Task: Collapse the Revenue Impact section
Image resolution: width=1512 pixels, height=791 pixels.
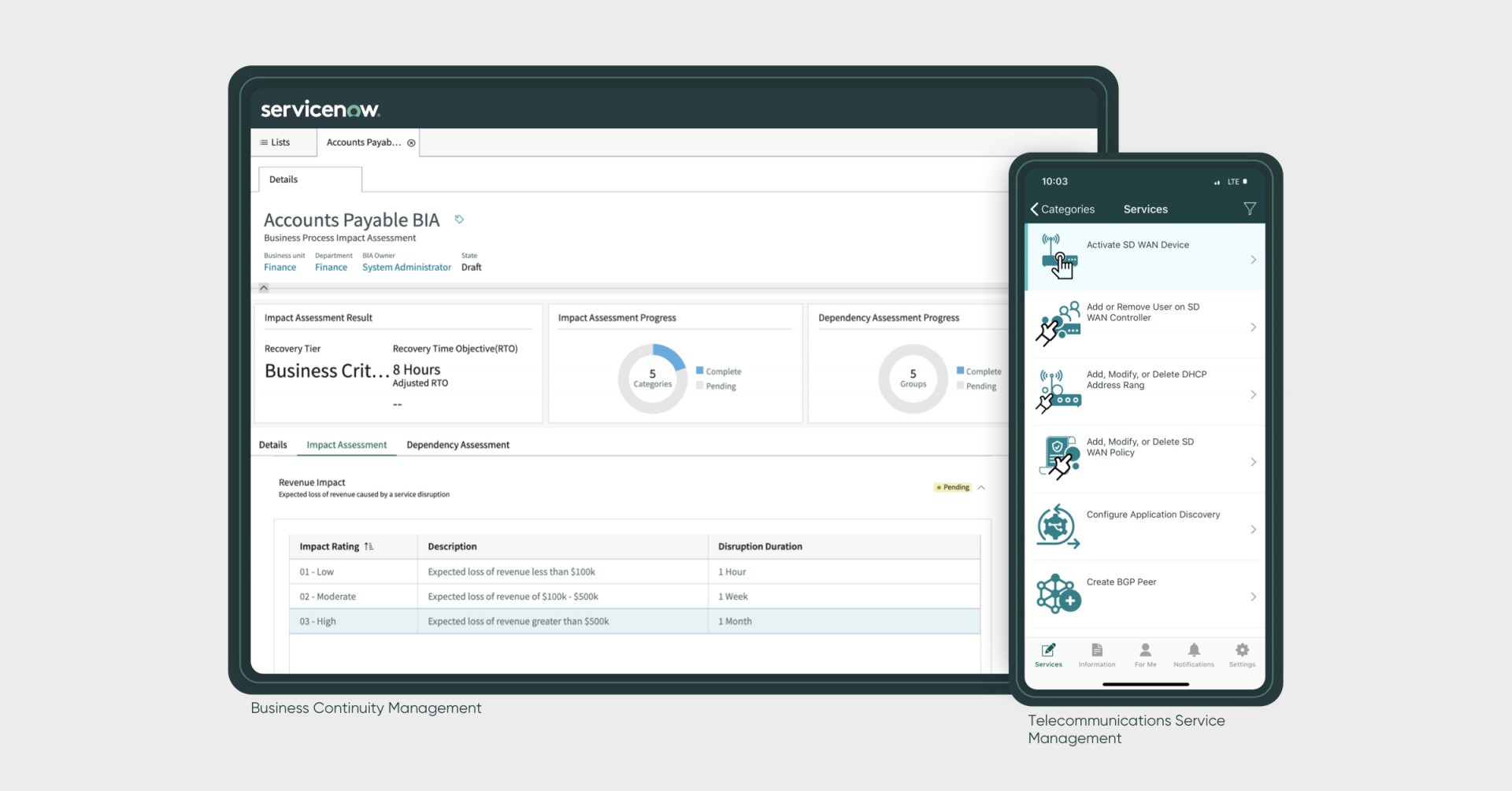Action: [981, 488]
